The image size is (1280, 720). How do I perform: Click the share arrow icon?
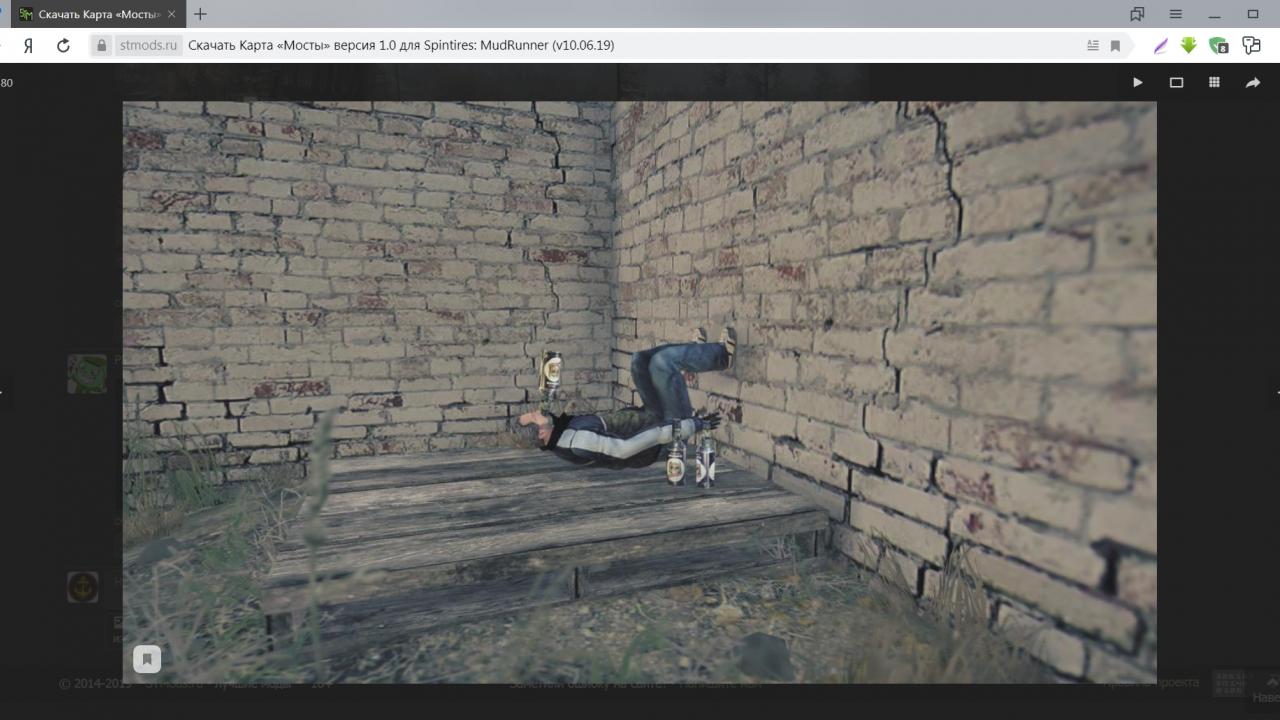tap(1252, 83)
